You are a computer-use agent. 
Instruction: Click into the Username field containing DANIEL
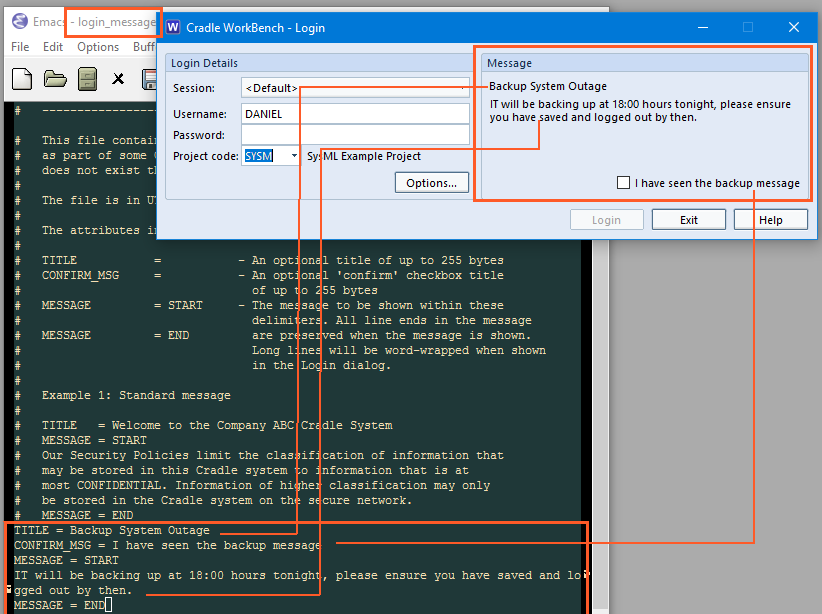click(355, 114)
